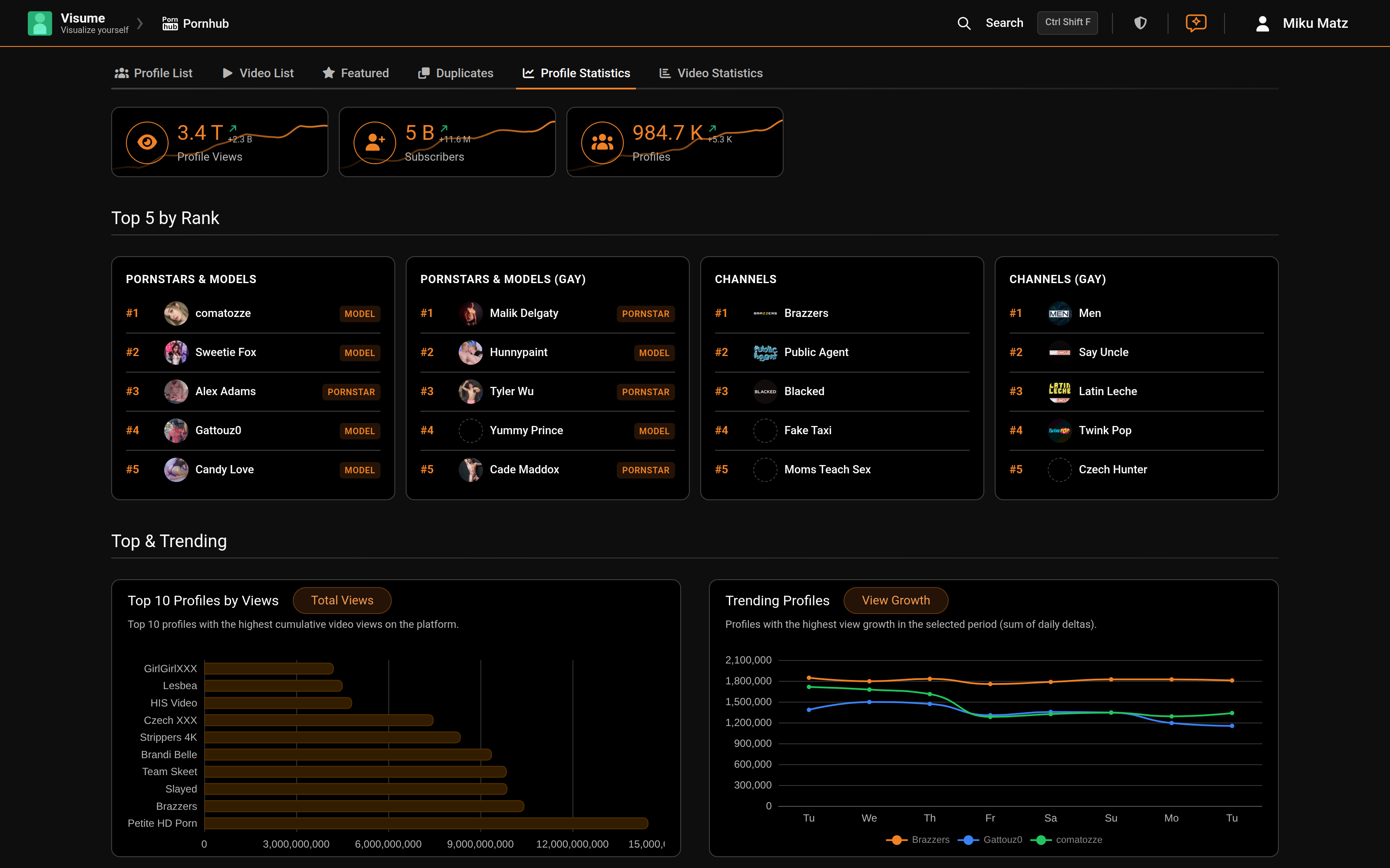Click the Strippers 4K chart label
This screenshot has width=1390, height=868.
(x=168, y=738)
